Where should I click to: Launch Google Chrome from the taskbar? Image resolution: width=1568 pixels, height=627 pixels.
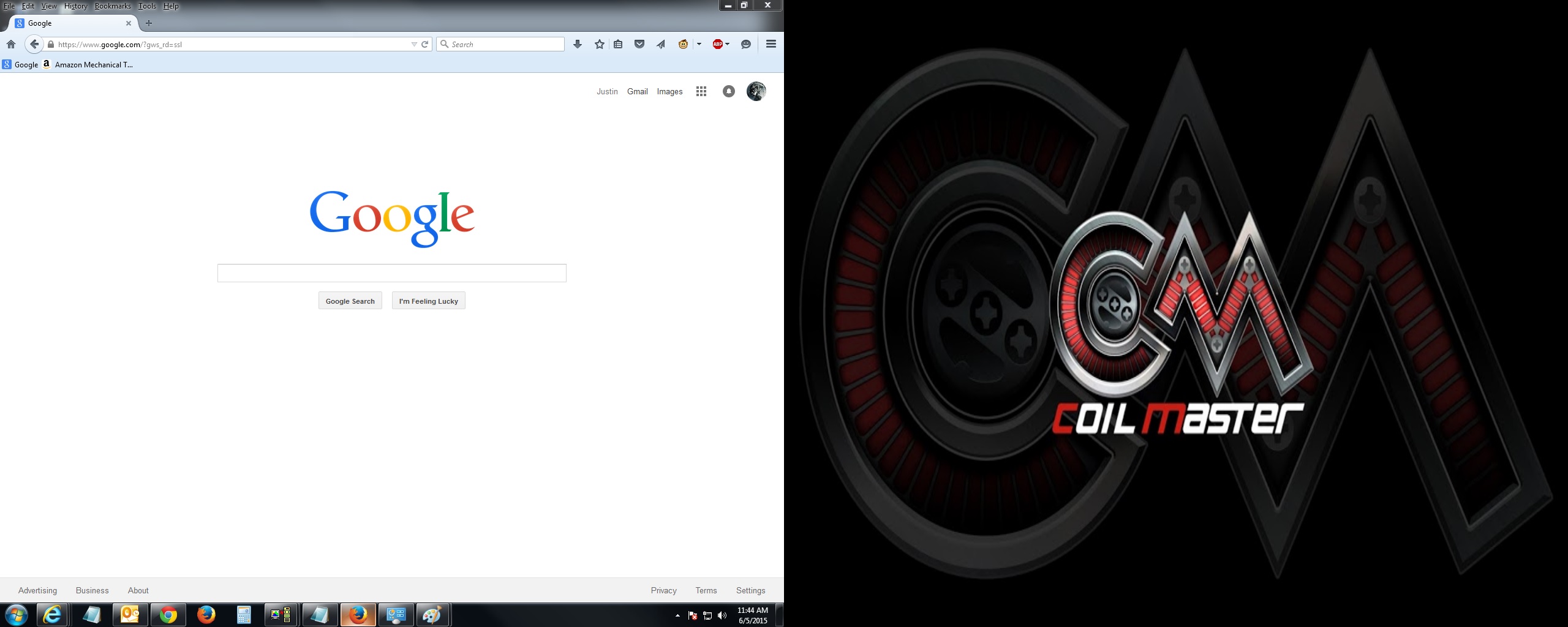pos(168,615)
